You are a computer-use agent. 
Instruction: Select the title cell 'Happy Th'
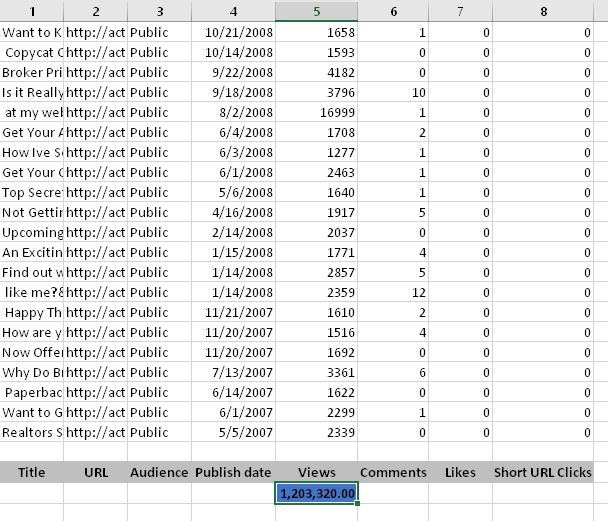(32, 312)
